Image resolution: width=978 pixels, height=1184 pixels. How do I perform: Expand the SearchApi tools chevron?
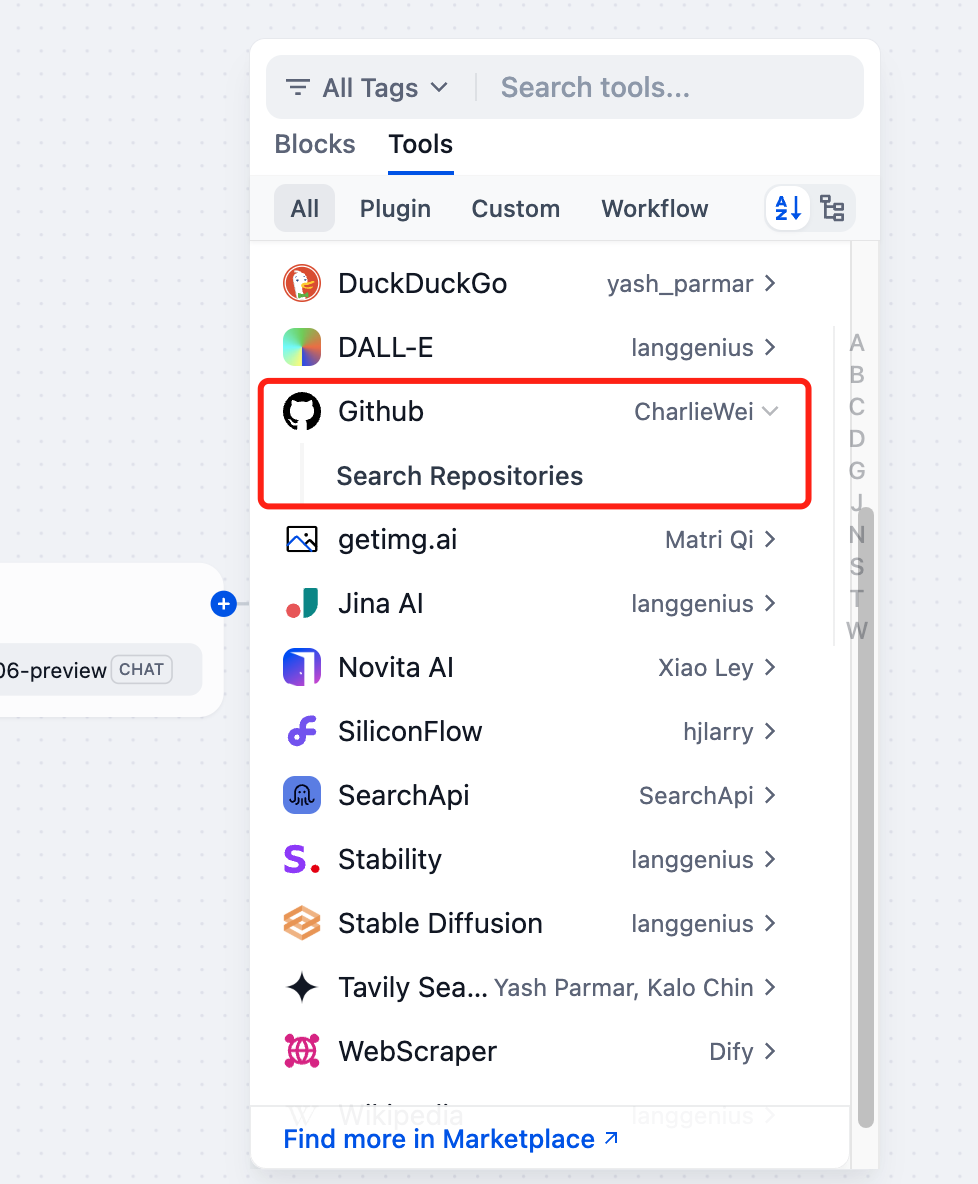tap(770, 795)
